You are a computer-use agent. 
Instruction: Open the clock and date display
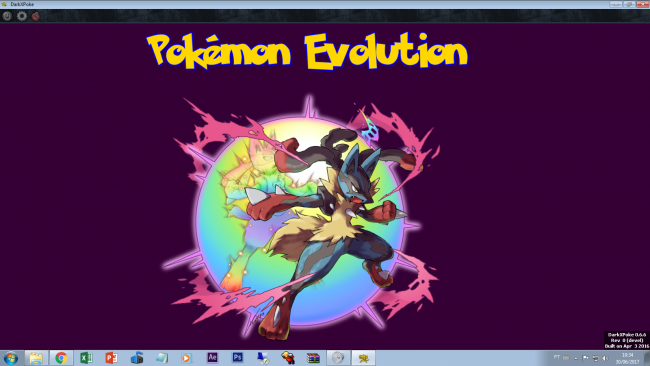(x=628, y=358)
